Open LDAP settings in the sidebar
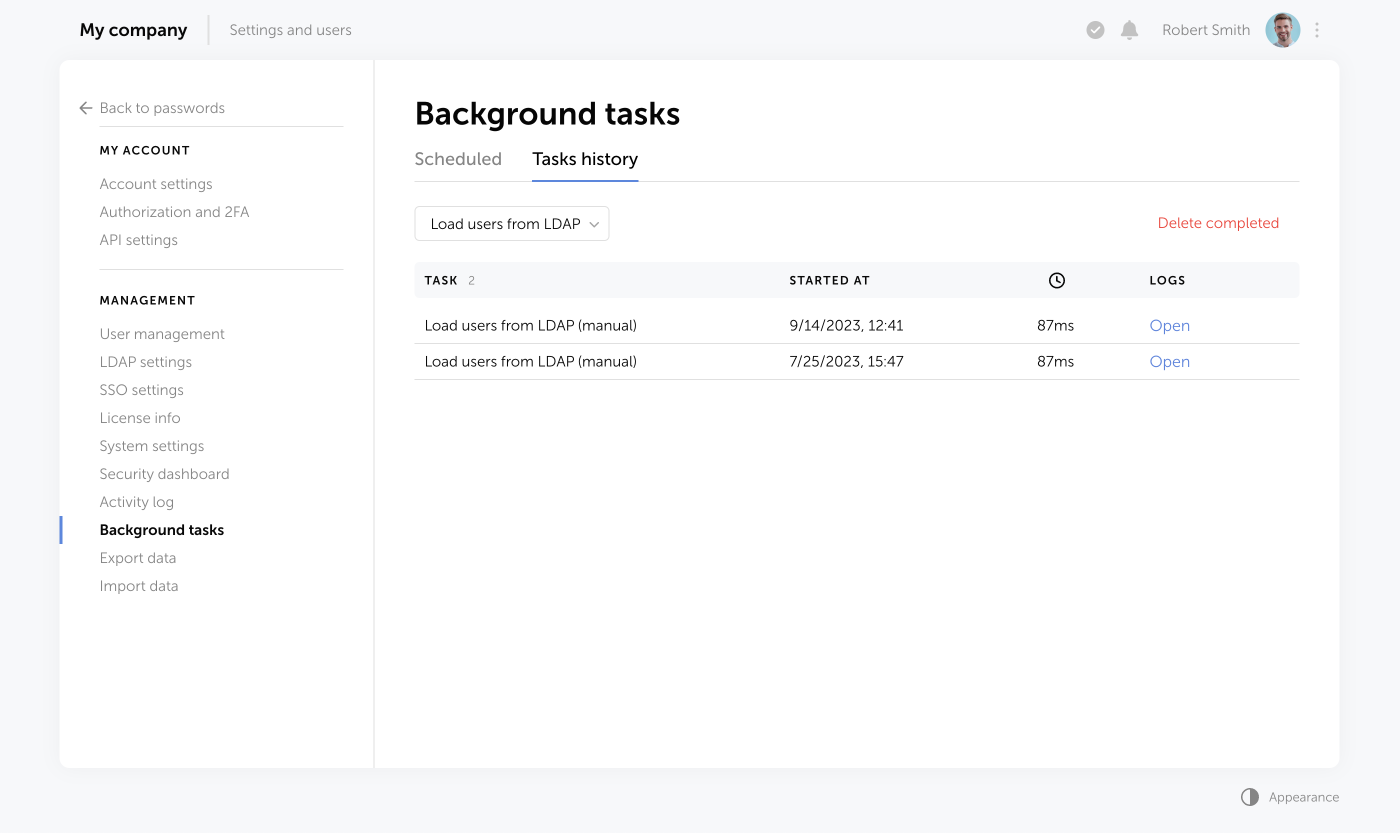 coord(145,361)
